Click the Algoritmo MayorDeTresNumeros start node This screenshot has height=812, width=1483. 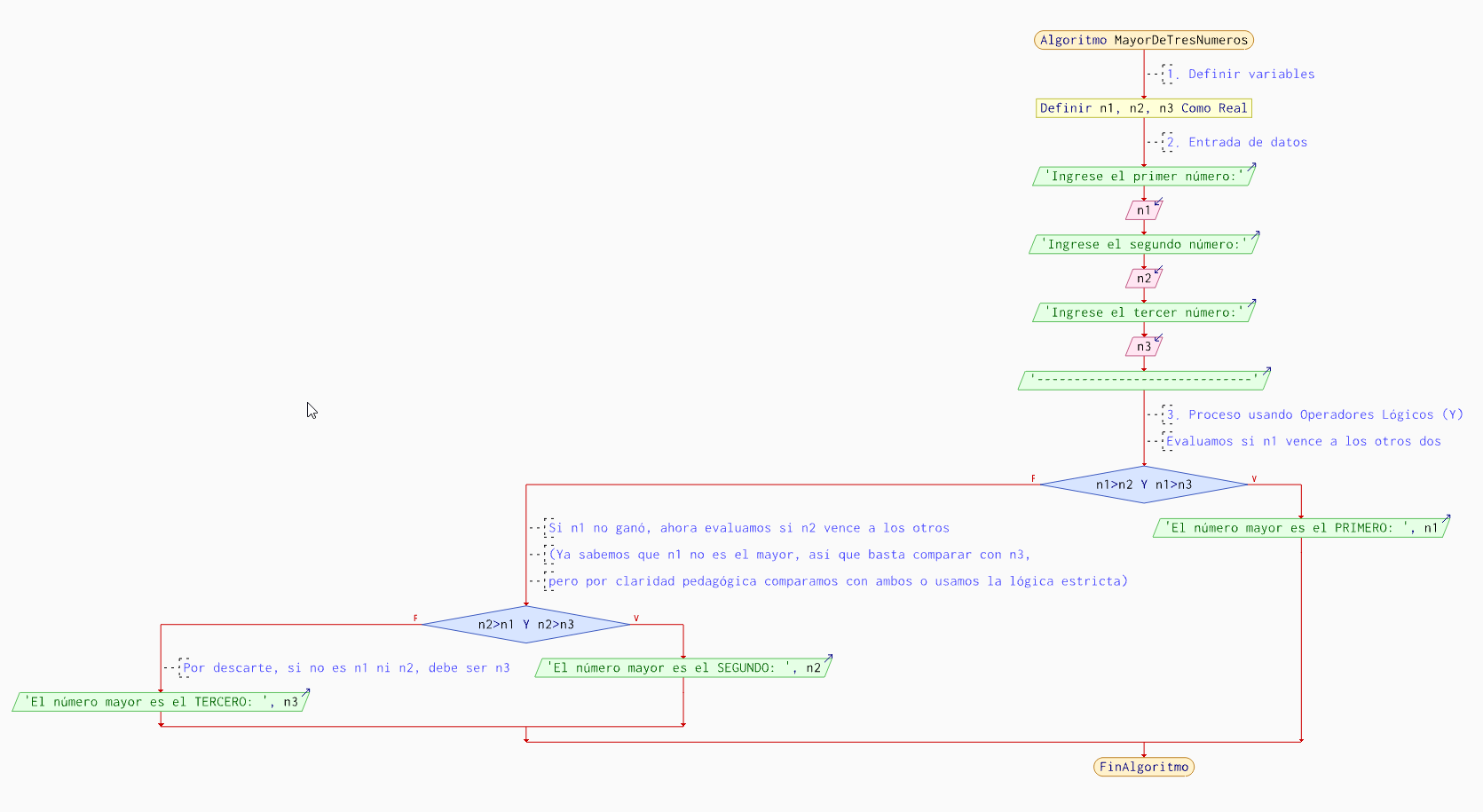click(x=1143, y=40)
